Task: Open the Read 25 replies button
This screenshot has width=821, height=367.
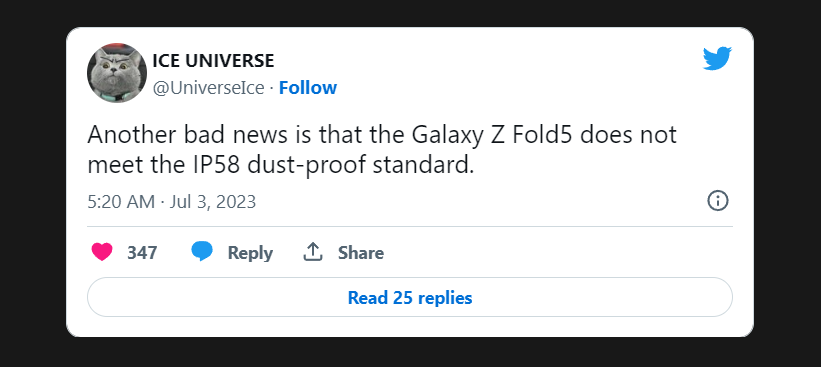Action: 410,297
